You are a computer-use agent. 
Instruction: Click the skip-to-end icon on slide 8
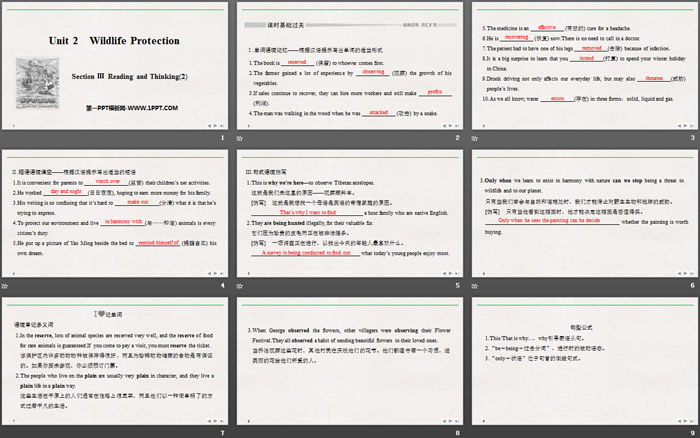pos(457,421)
